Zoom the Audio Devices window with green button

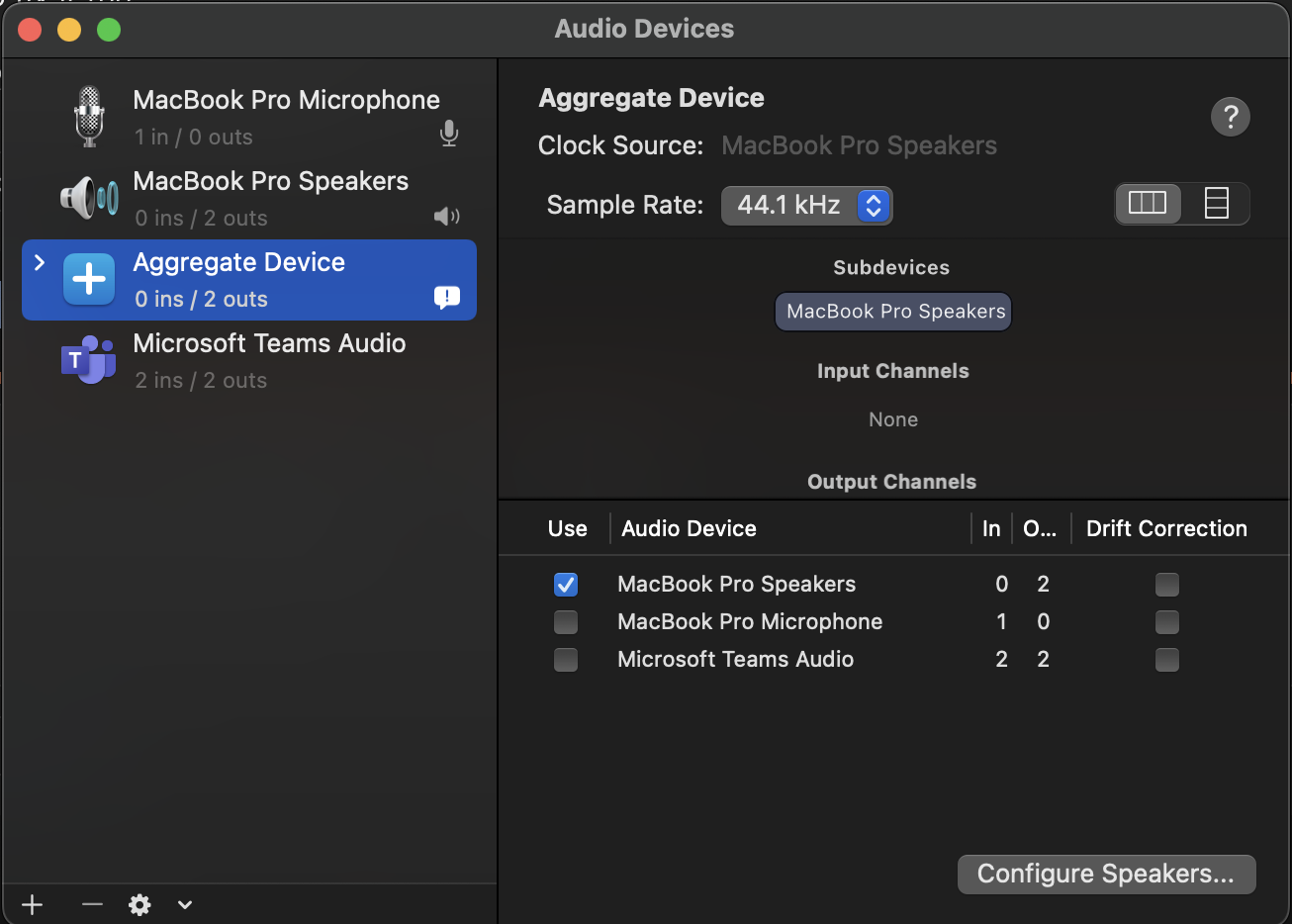(109, 30)
